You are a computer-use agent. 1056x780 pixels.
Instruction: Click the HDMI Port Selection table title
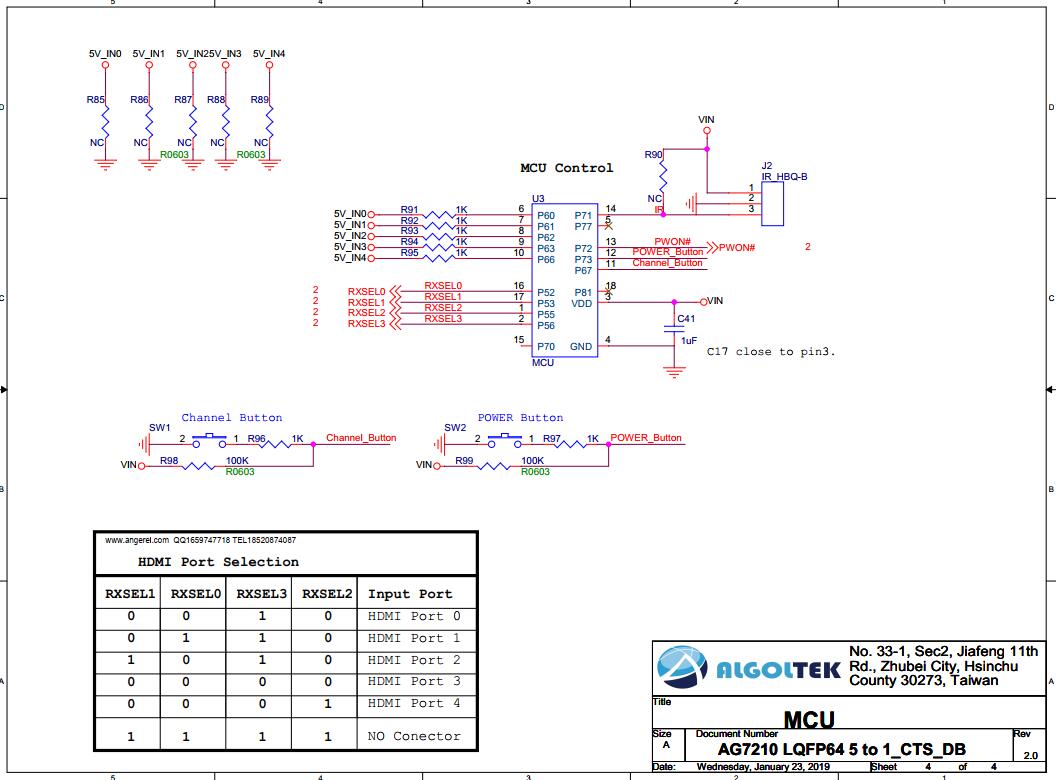(x=218, y=562)
